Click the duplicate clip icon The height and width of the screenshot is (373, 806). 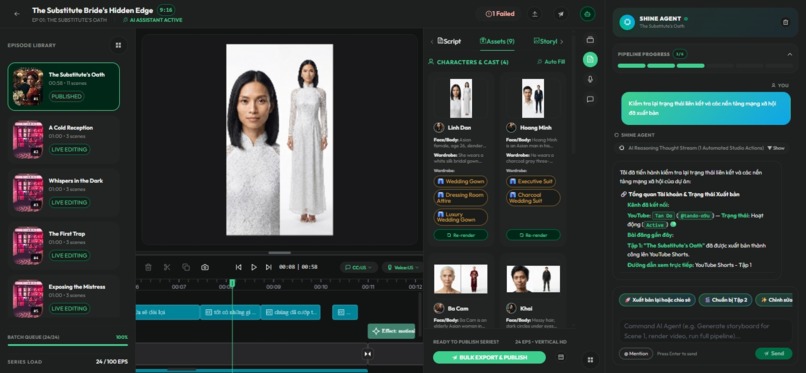pyautogui.click(x=186, y=267)
